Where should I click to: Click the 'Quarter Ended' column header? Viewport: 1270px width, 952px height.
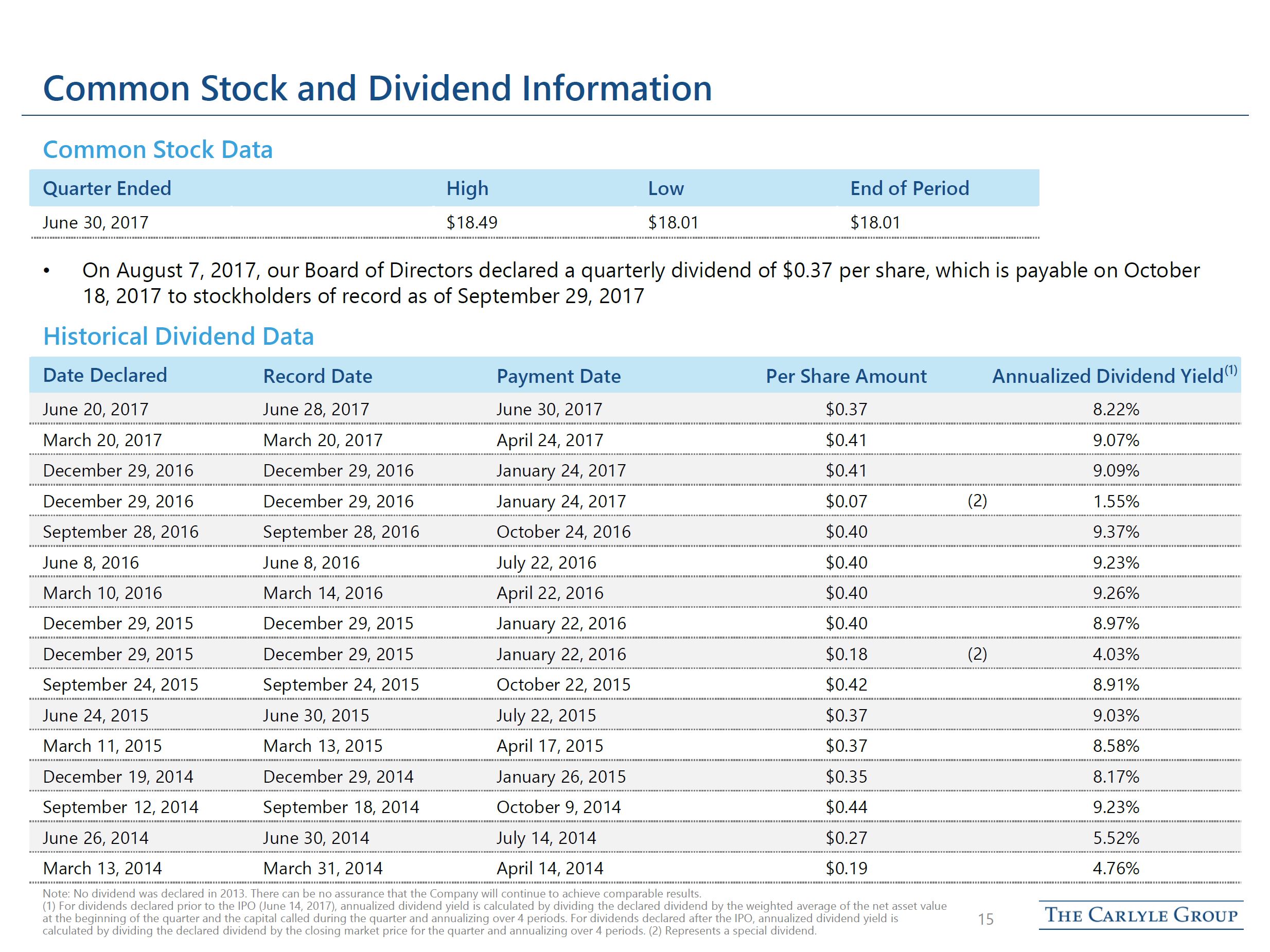pyautogui.click(x=107, y=188)
